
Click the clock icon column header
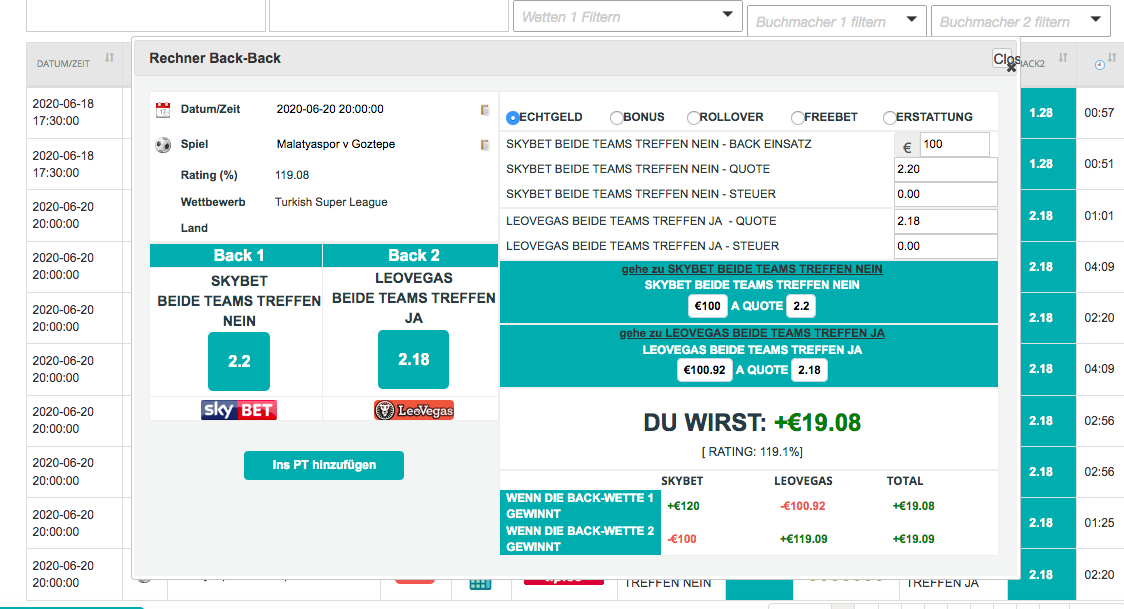coord(1100,64)
